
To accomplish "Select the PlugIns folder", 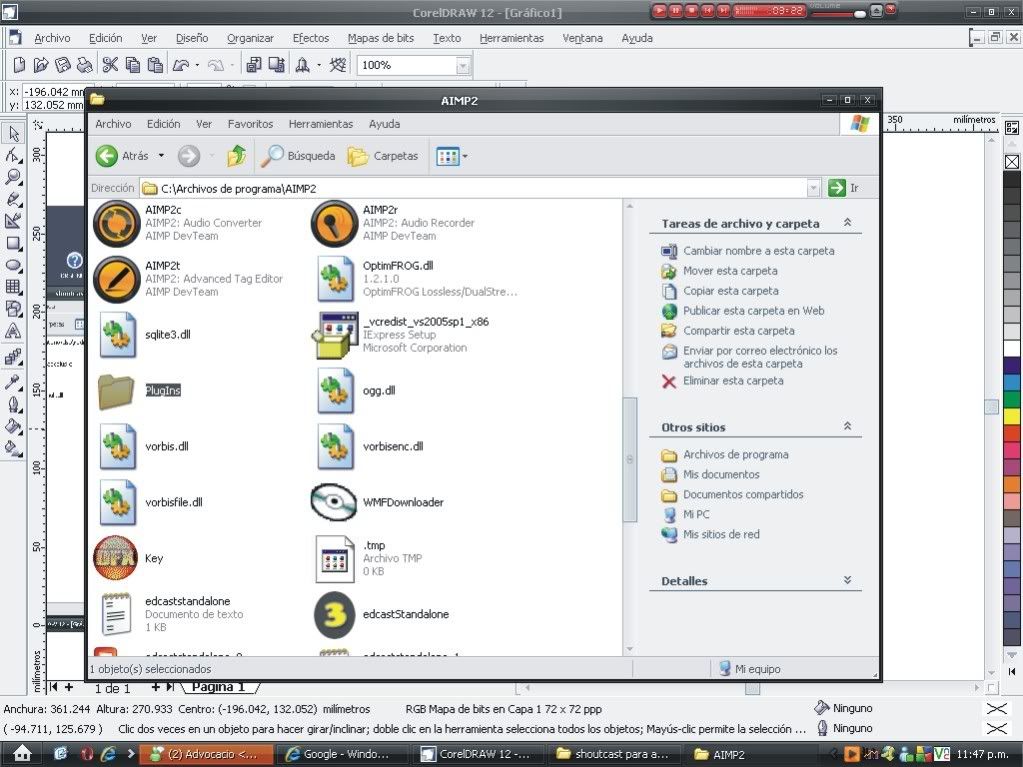I will (140, 391).
